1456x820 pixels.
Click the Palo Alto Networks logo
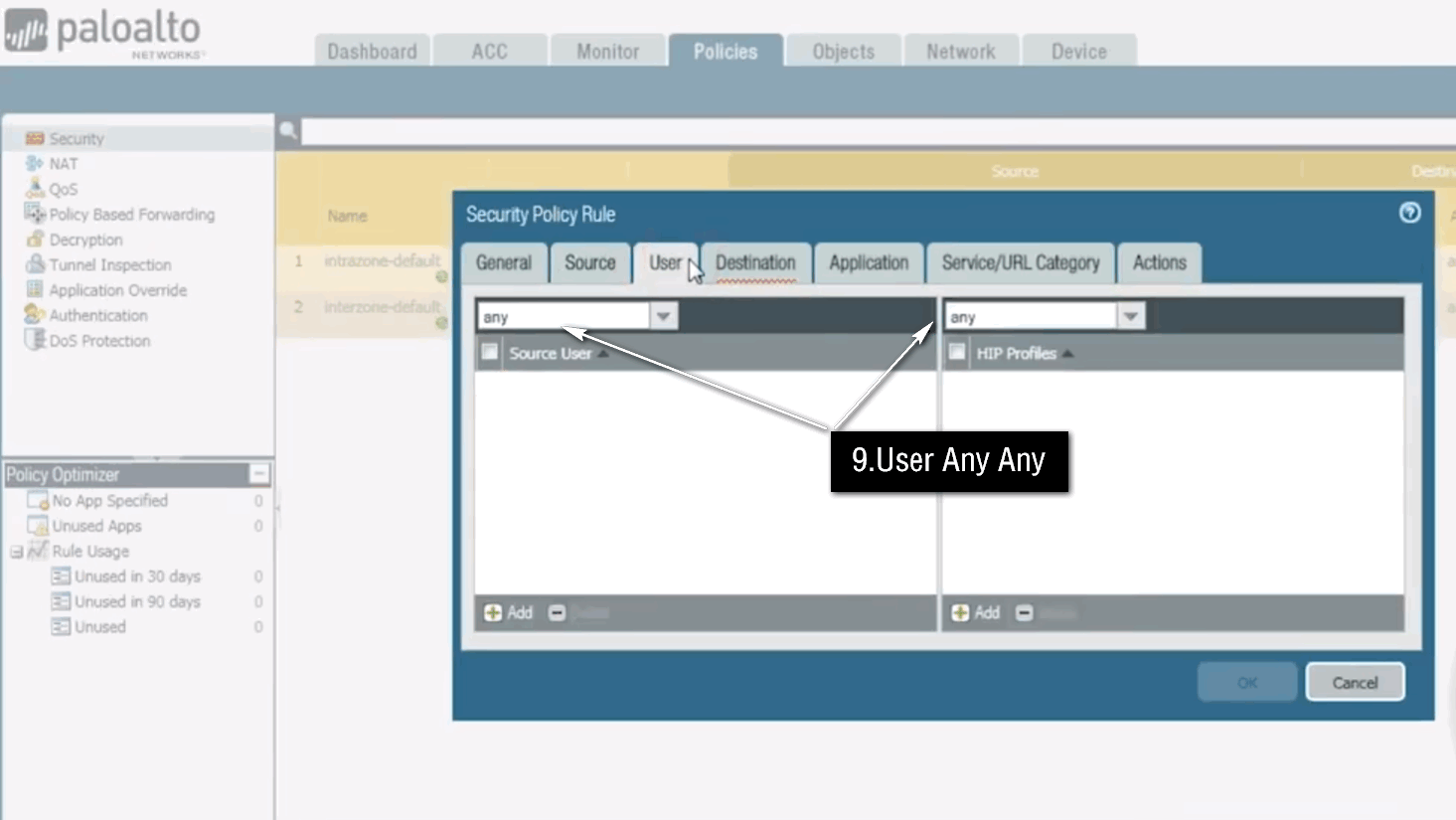click(x=104, y=33)
